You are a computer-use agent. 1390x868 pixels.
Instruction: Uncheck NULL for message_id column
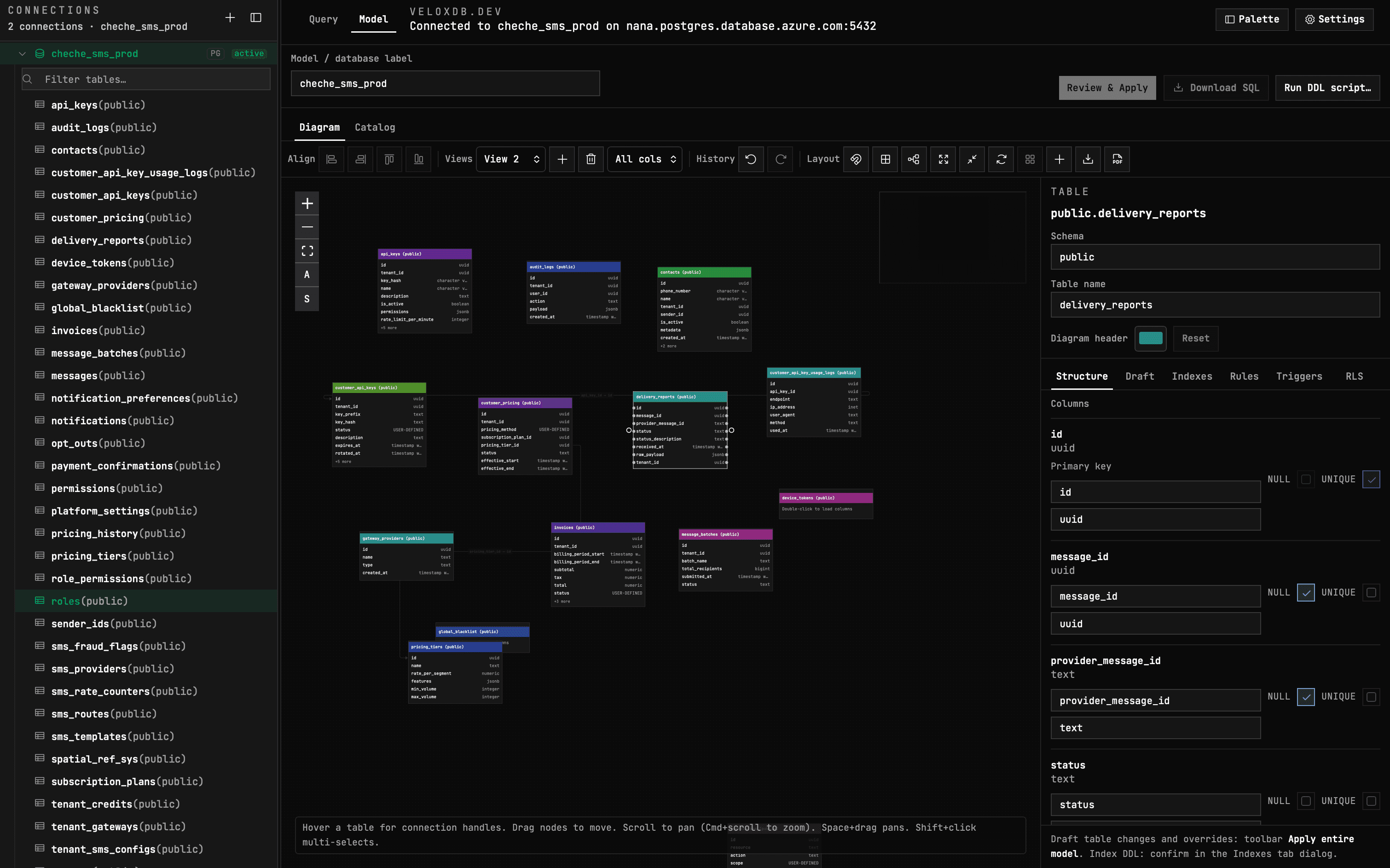pos(1306,592)
